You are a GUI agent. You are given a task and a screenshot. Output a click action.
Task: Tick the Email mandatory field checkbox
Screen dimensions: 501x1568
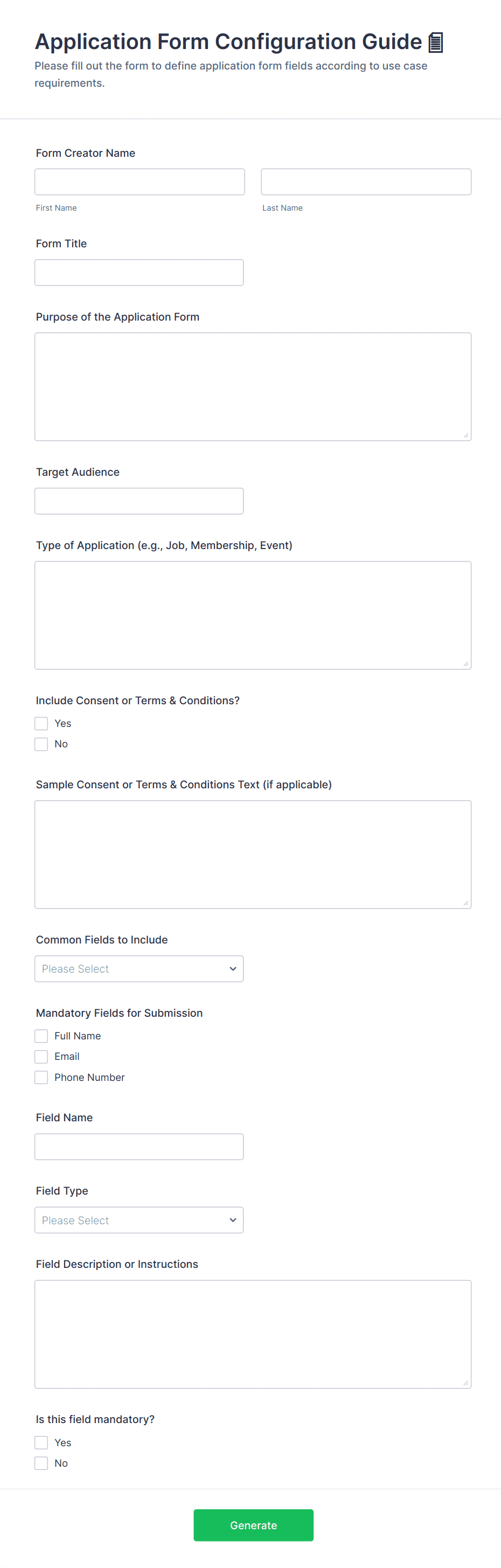pyautogui.click(x=41, y=1056)
